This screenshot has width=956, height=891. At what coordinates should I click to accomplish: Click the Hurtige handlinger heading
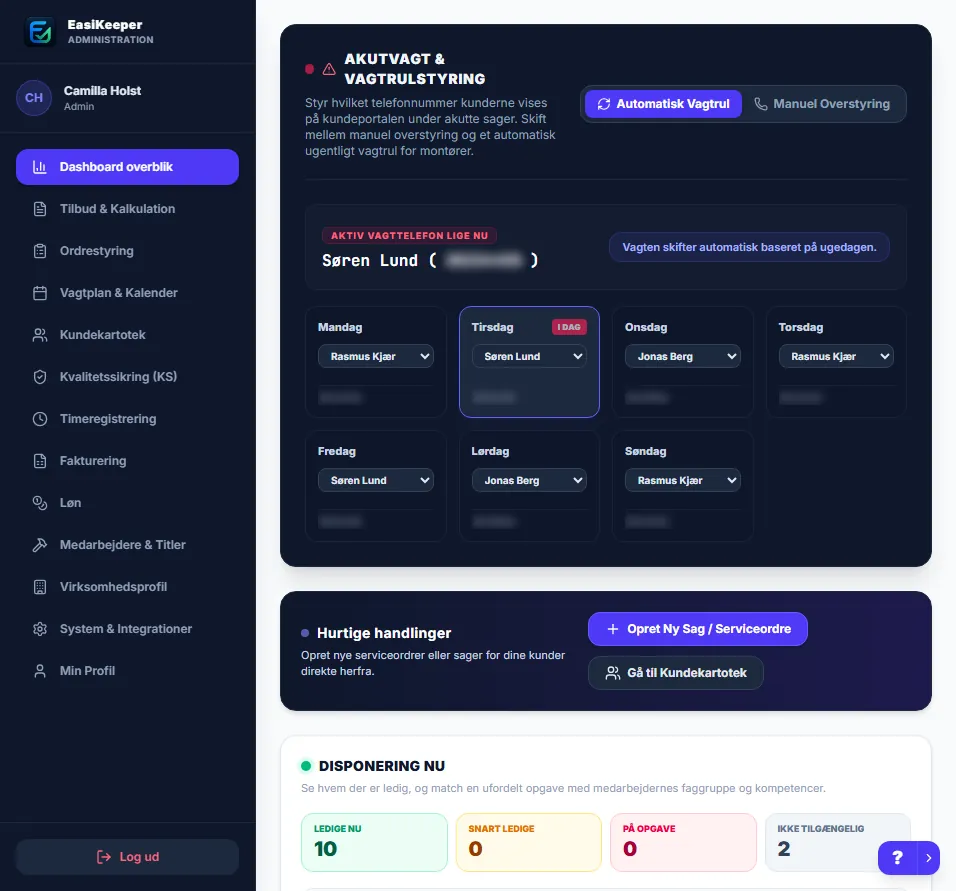pyautogui.click(x=384, y=634)
